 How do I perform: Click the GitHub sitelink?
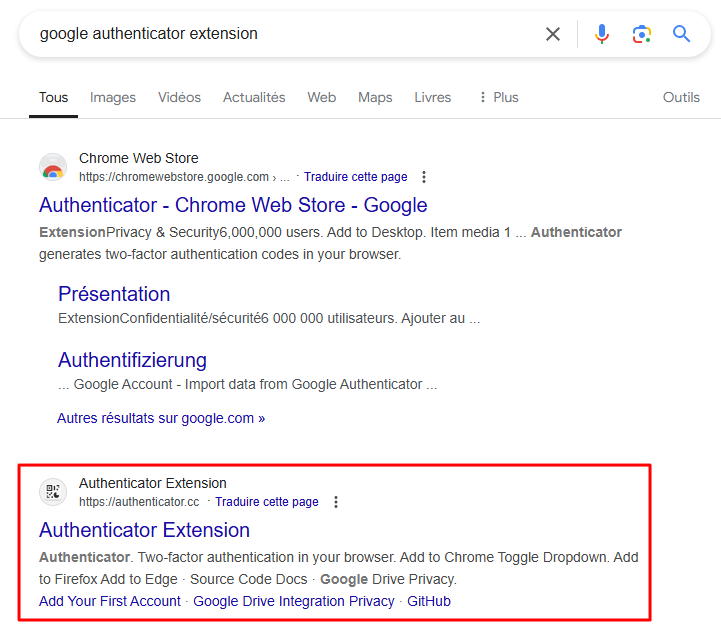click(429, 601)
